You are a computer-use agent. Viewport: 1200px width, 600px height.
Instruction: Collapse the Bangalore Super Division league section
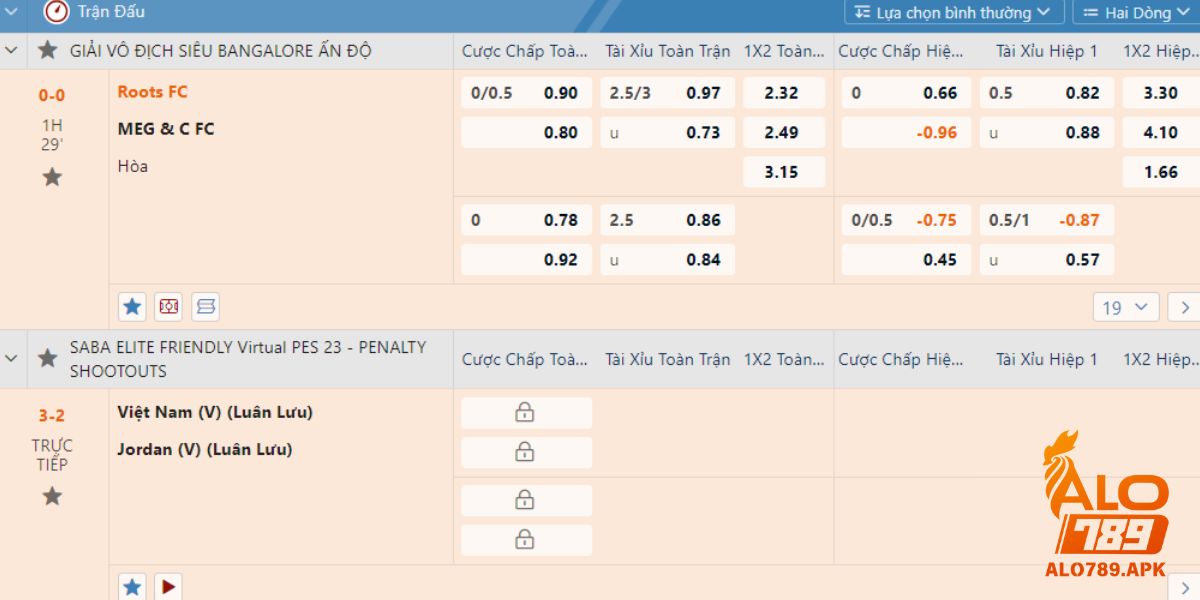click(x=12, y=50)
